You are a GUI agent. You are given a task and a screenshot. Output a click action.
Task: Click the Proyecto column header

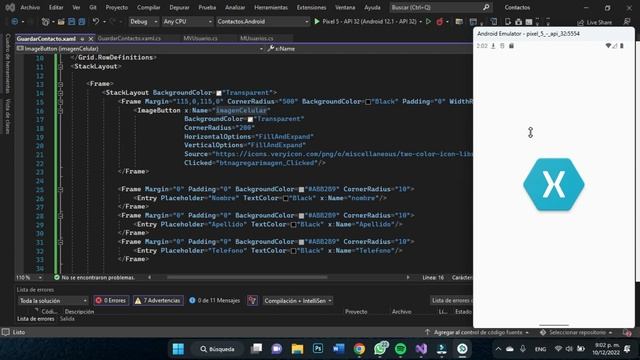coord(356,311)
